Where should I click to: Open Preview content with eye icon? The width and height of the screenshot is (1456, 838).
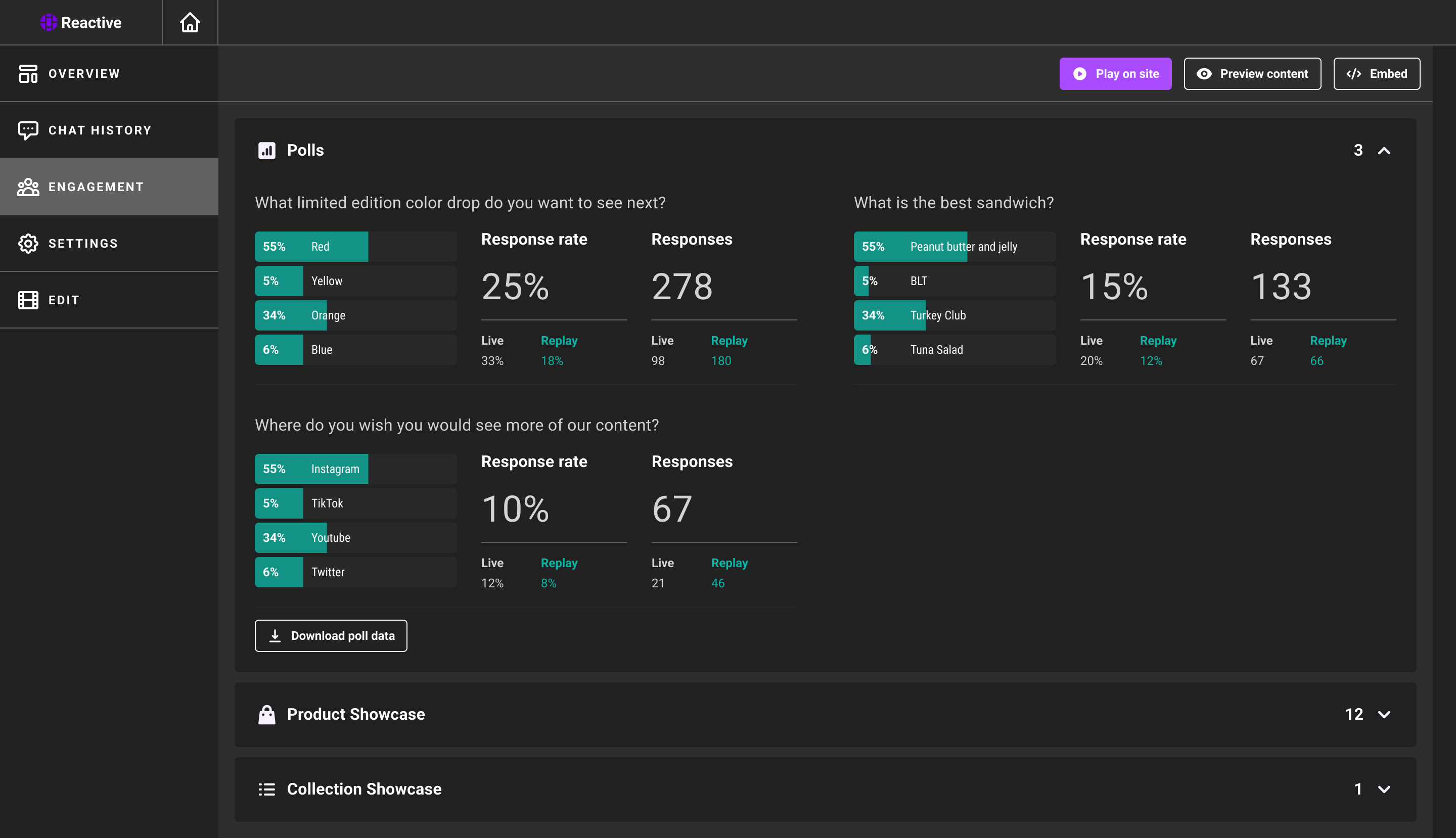[1252, 74]
